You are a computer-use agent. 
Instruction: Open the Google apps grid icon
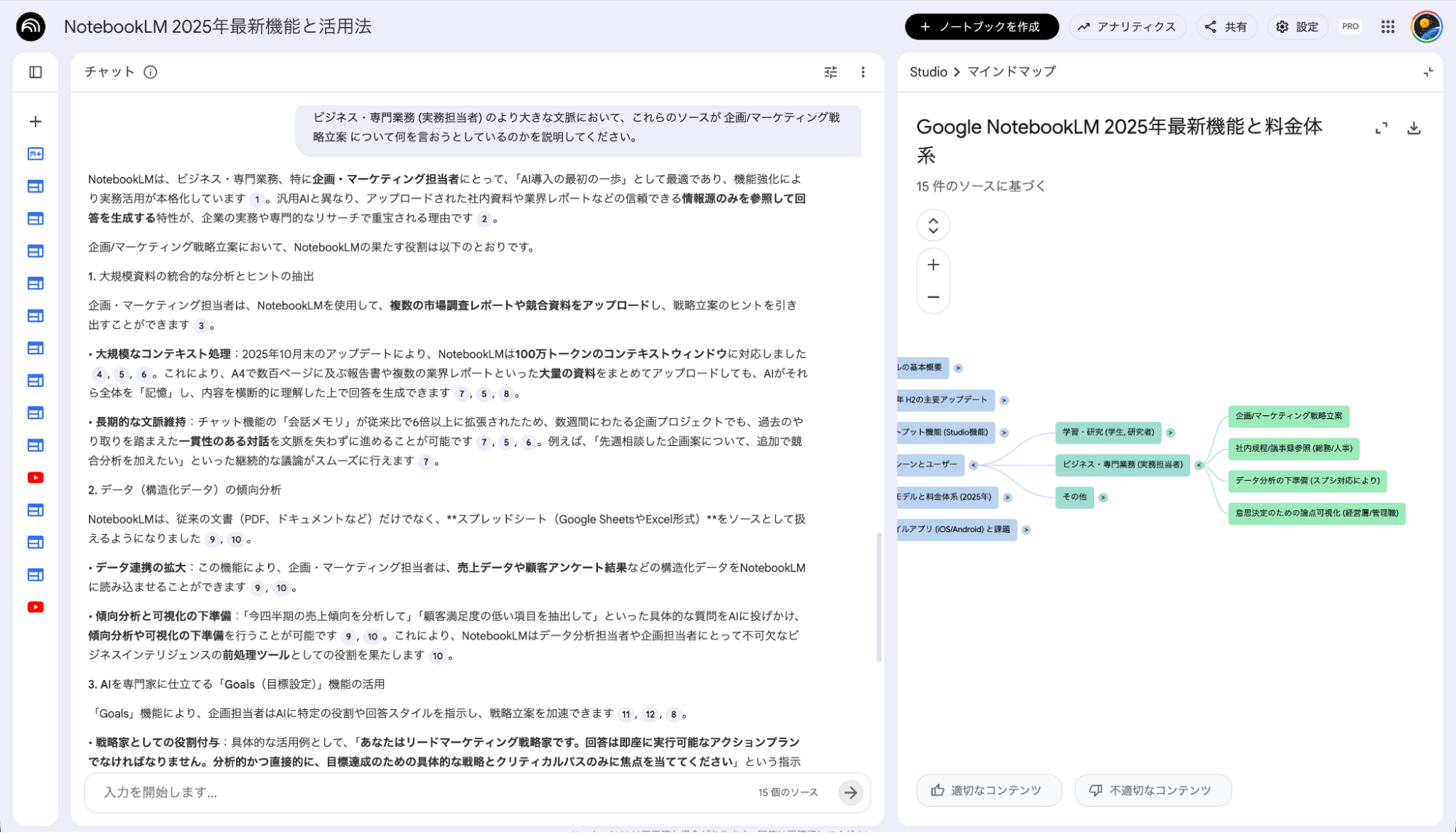1388,26
